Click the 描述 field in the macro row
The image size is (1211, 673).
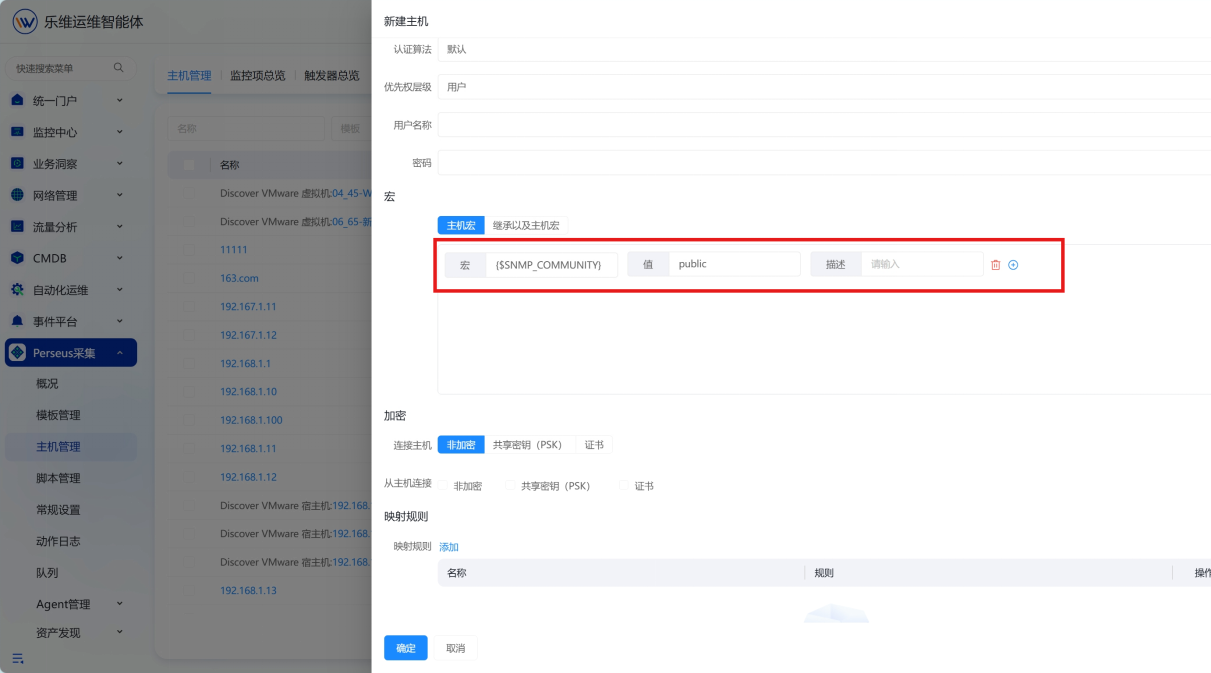click(921, 264)
